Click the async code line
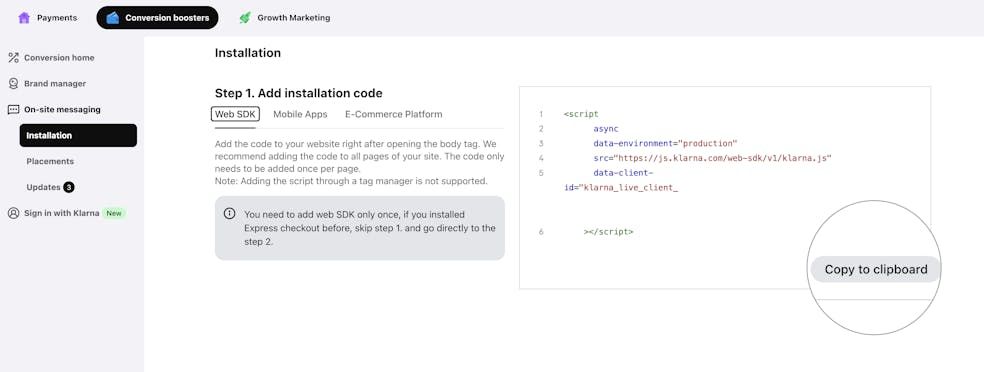 point(606,129)
